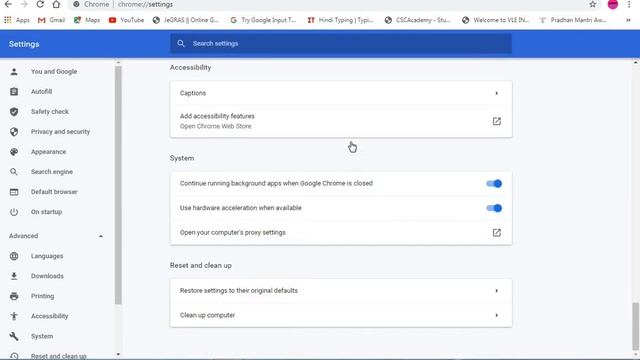Select the Printing printer icon

click(14, 296)
